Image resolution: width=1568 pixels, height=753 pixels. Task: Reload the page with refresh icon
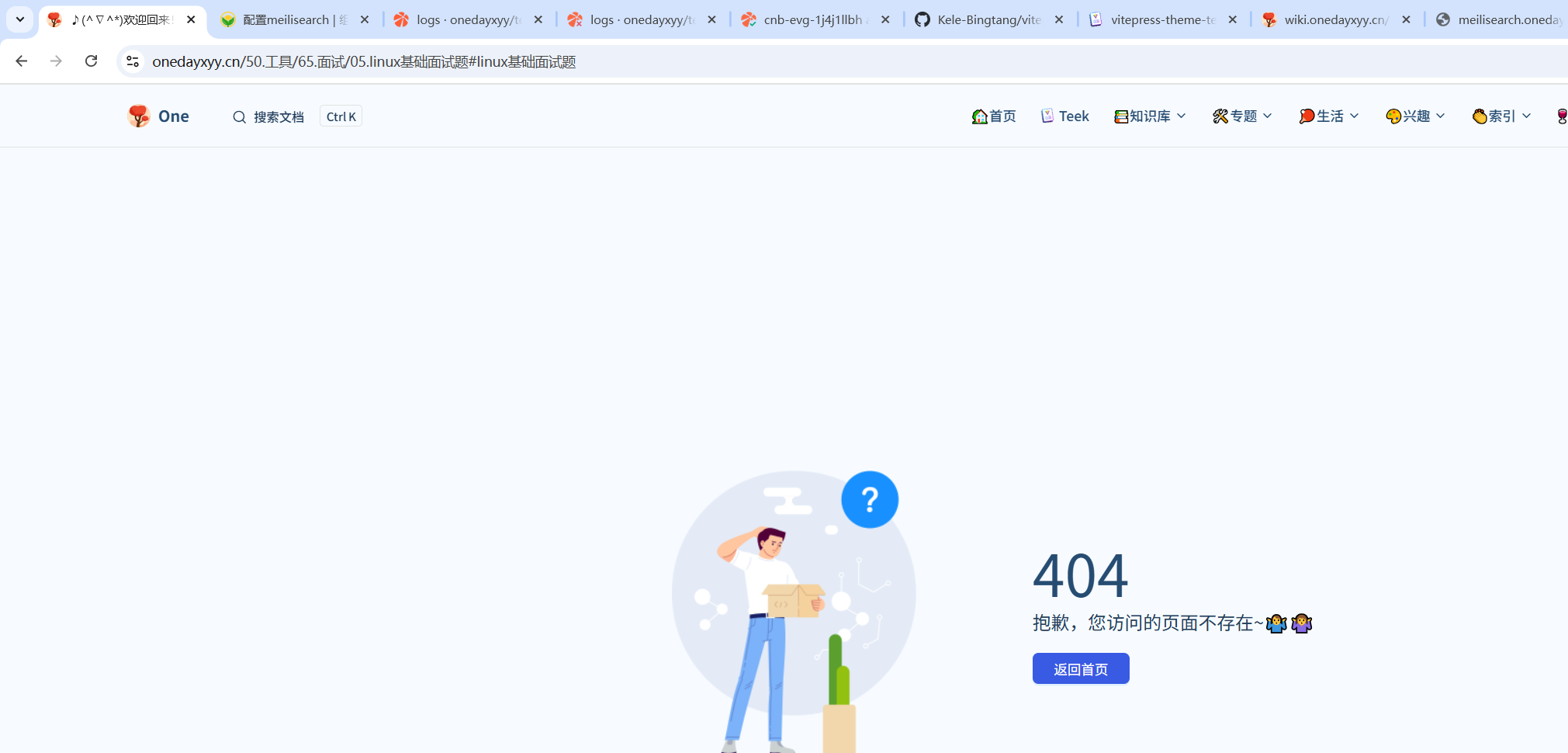tap(91, 61)
